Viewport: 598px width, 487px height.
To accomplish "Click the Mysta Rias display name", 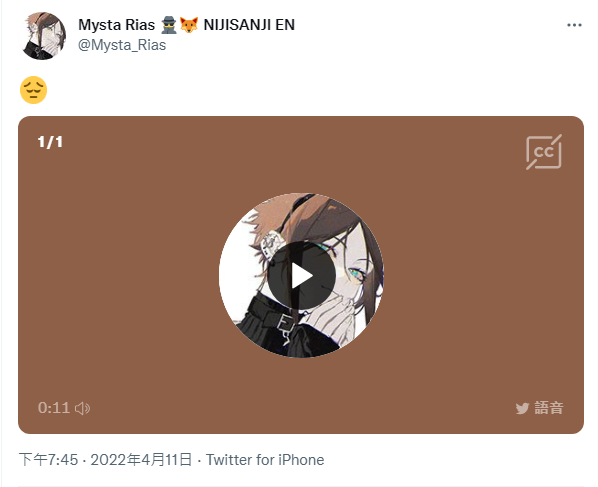I will click(x=116, y=25).
